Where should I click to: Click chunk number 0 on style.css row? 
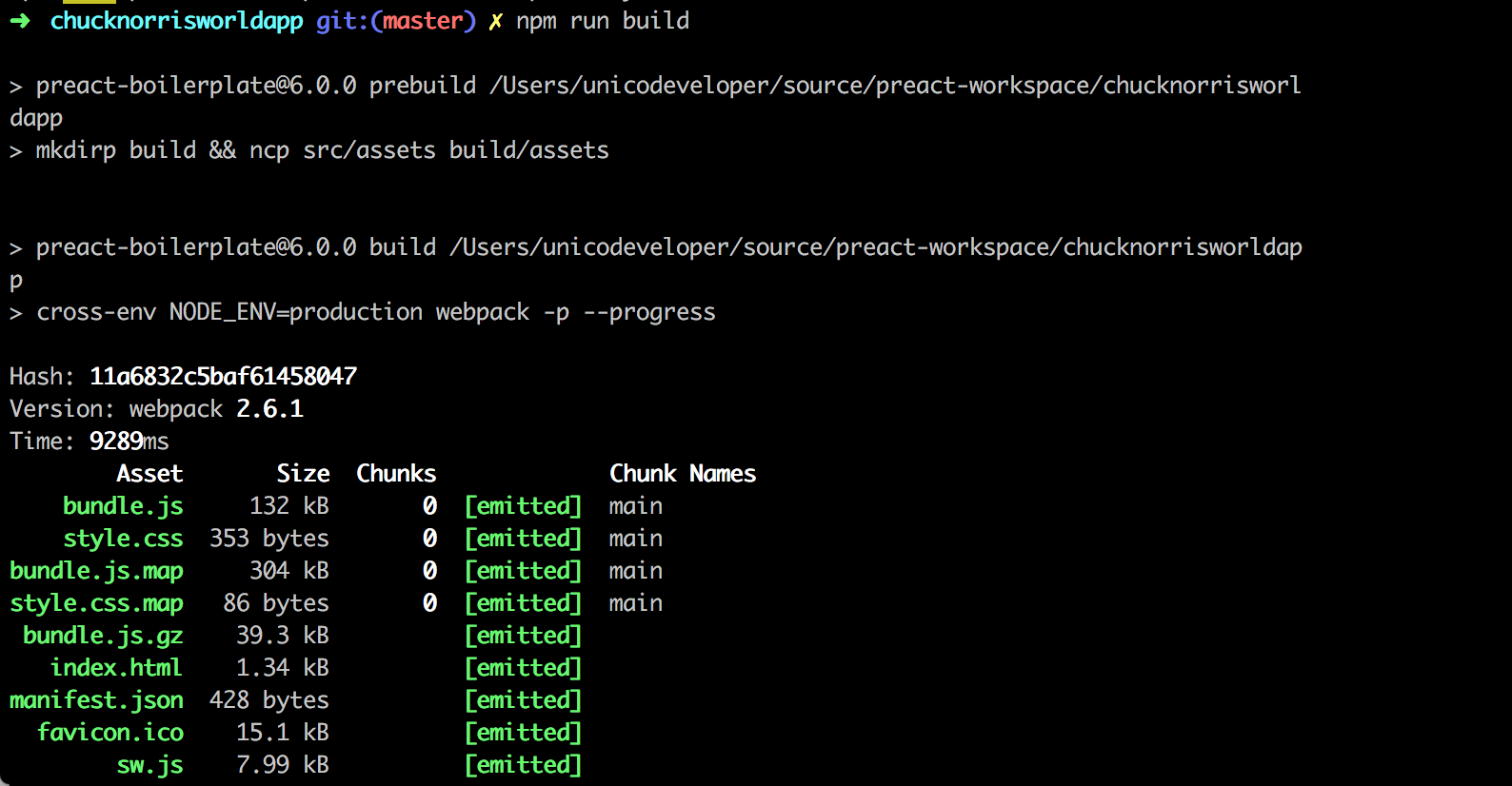[x=430, y=539]
